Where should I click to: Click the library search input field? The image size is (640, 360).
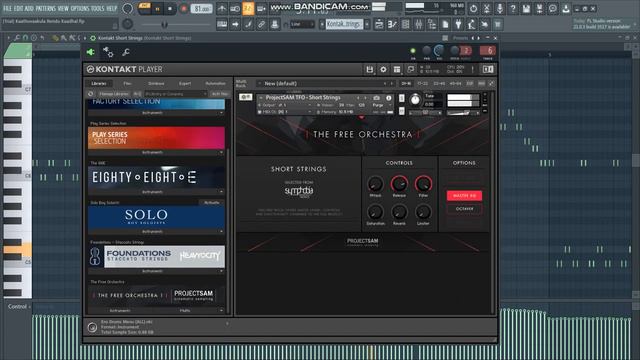(176, 94)
